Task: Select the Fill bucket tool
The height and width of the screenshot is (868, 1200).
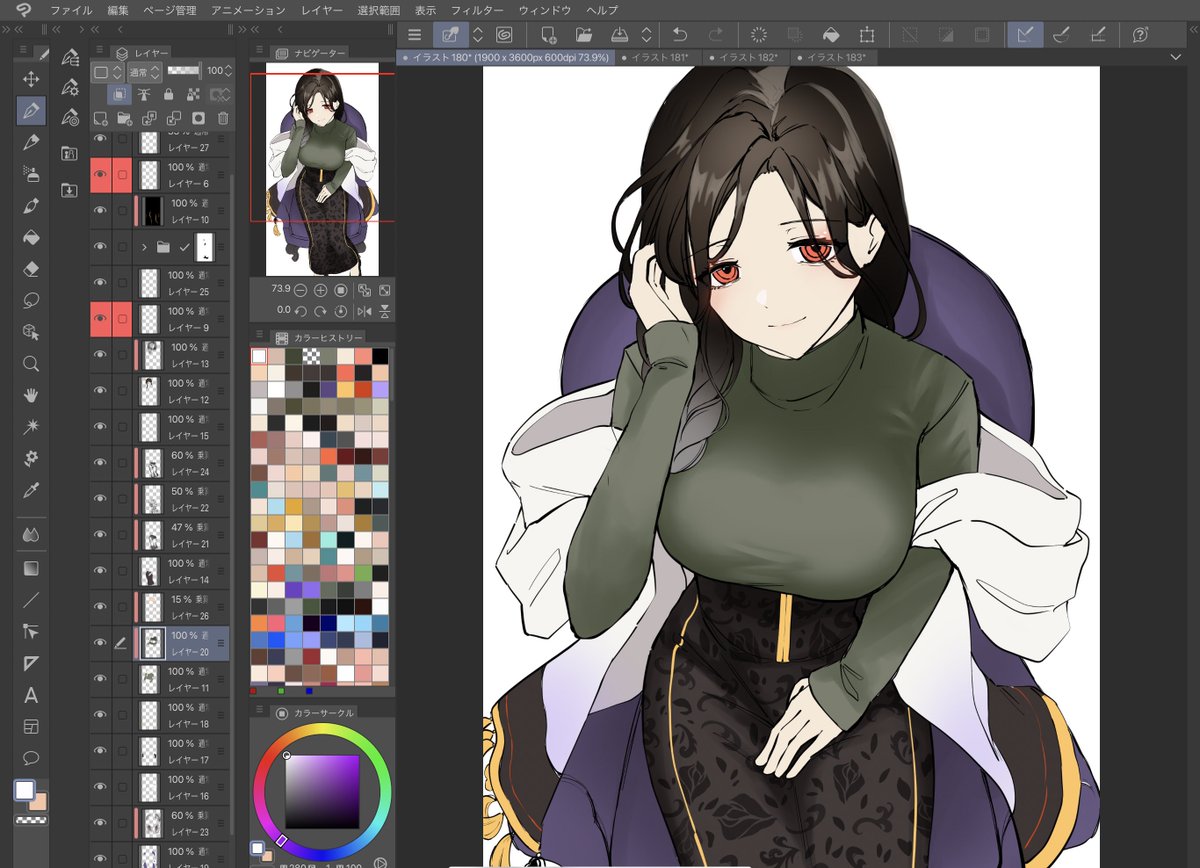Action: pyautogui.click(x=31, y=237)
